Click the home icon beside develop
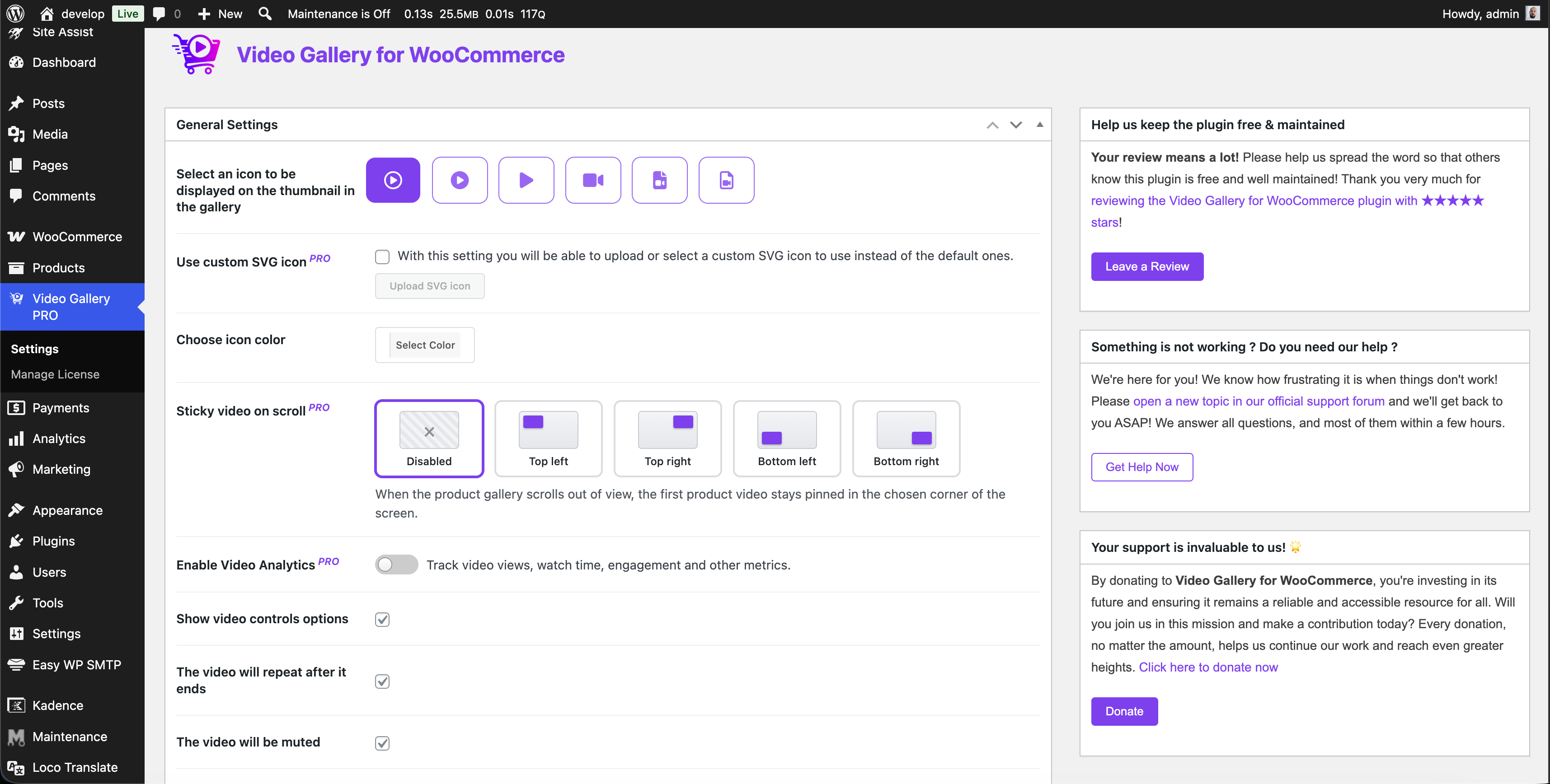Image resolution: width=1550 pixels, height=784 pixels. [47, 13]
